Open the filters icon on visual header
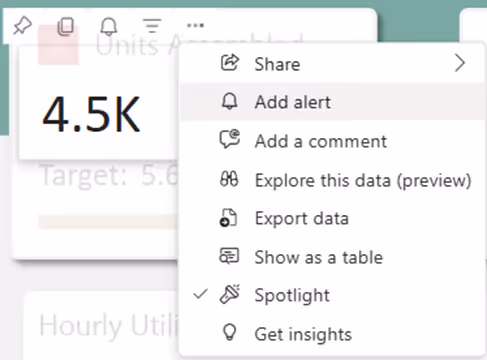This screenshot has width=487, height=360. 152,26
